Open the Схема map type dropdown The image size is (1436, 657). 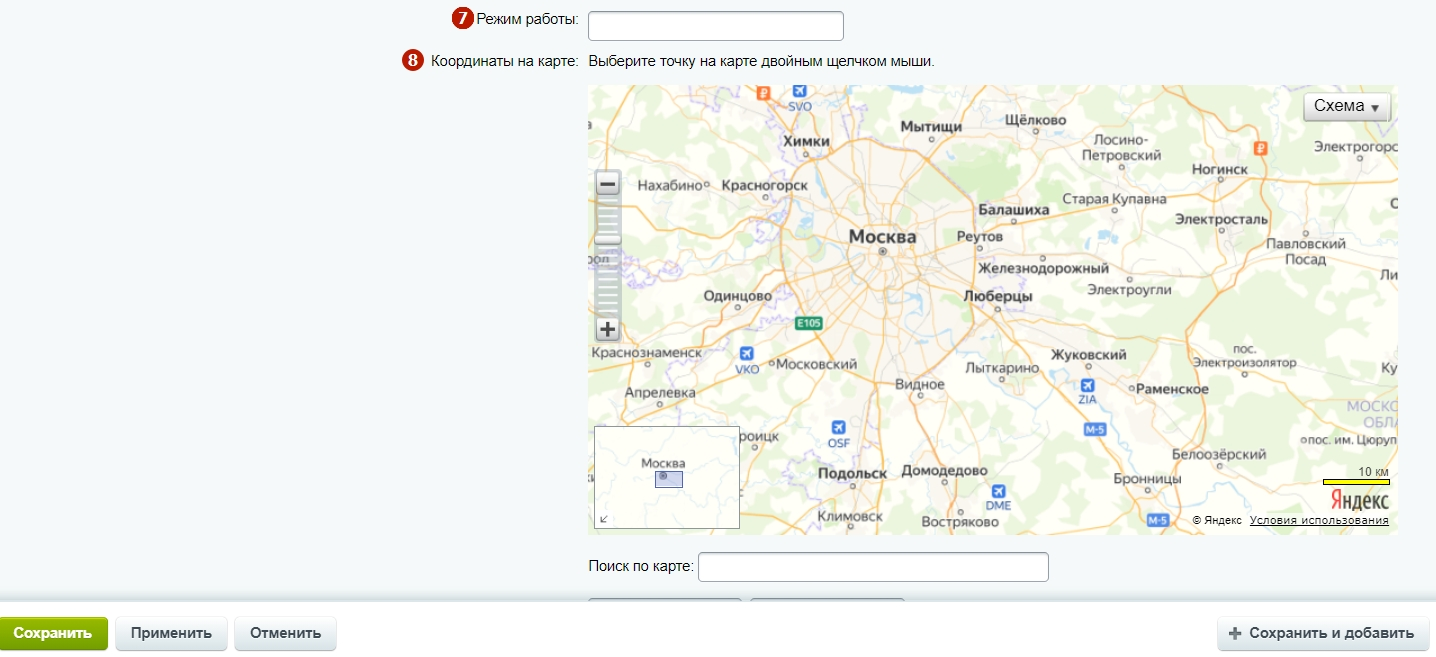click(1346, 107)
